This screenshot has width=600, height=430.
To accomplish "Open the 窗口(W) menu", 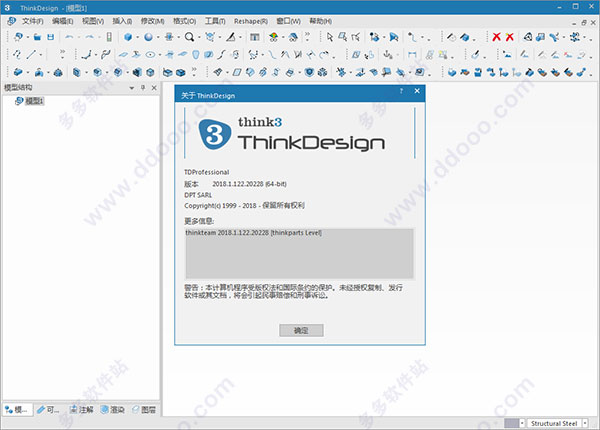I will tap(289, 21).
